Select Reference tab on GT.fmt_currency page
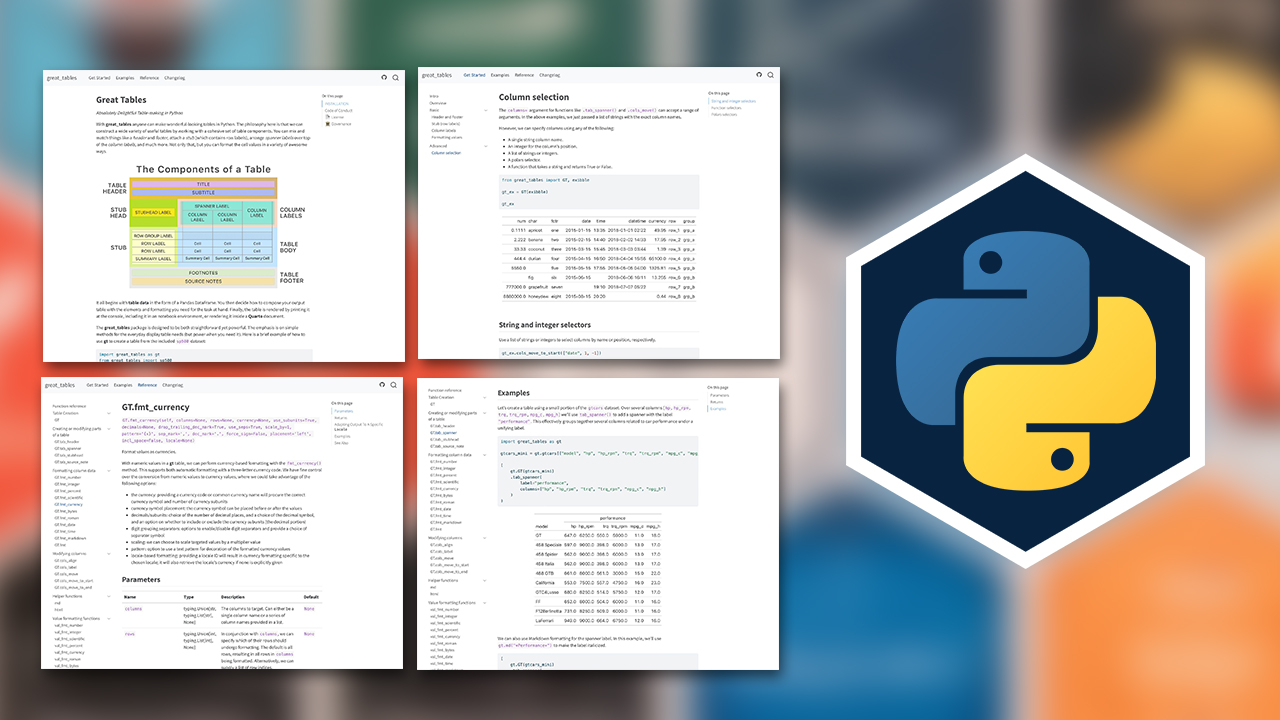 (148, 385)
